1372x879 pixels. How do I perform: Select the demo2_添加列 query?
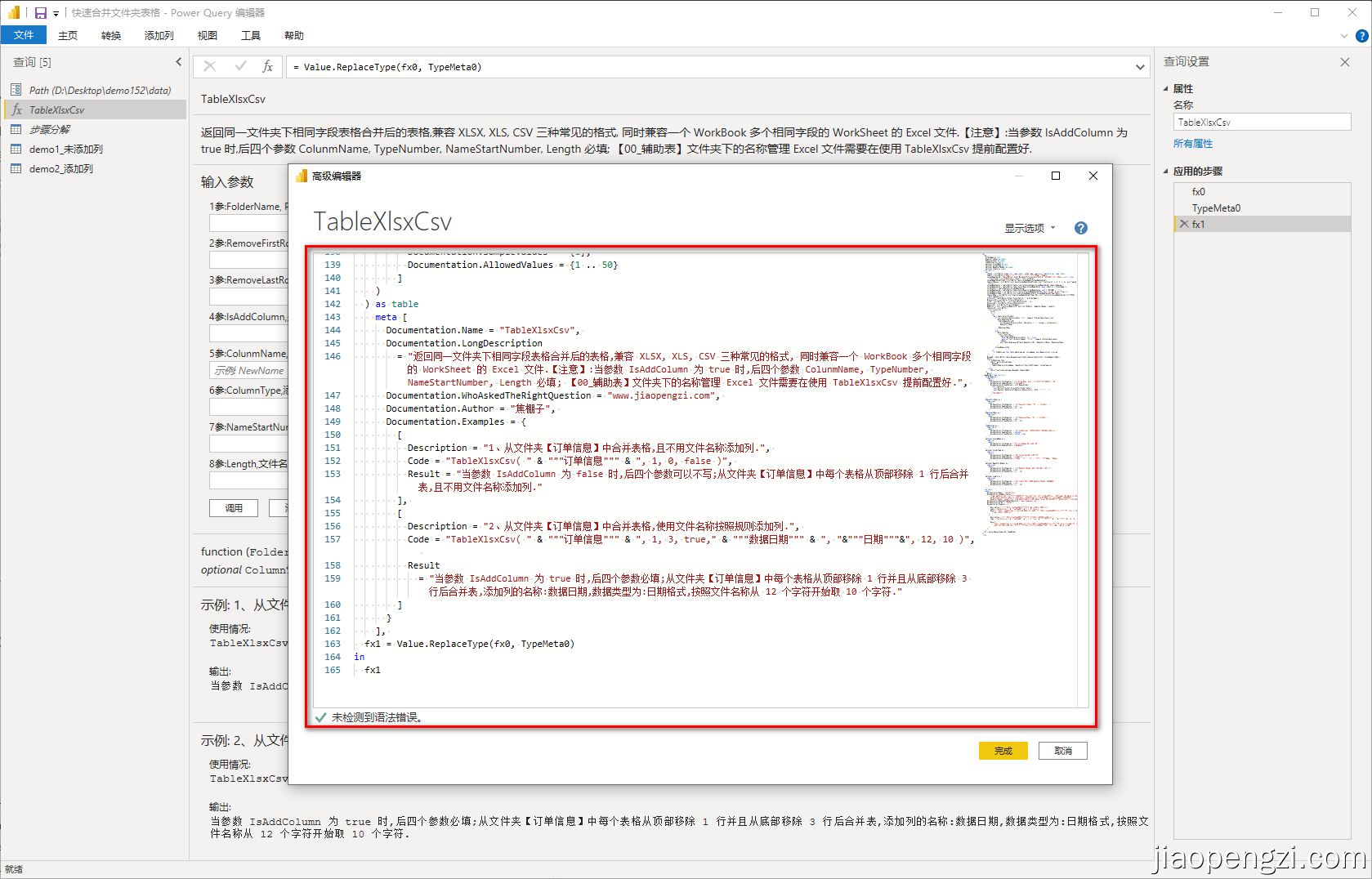coord(95,168)
